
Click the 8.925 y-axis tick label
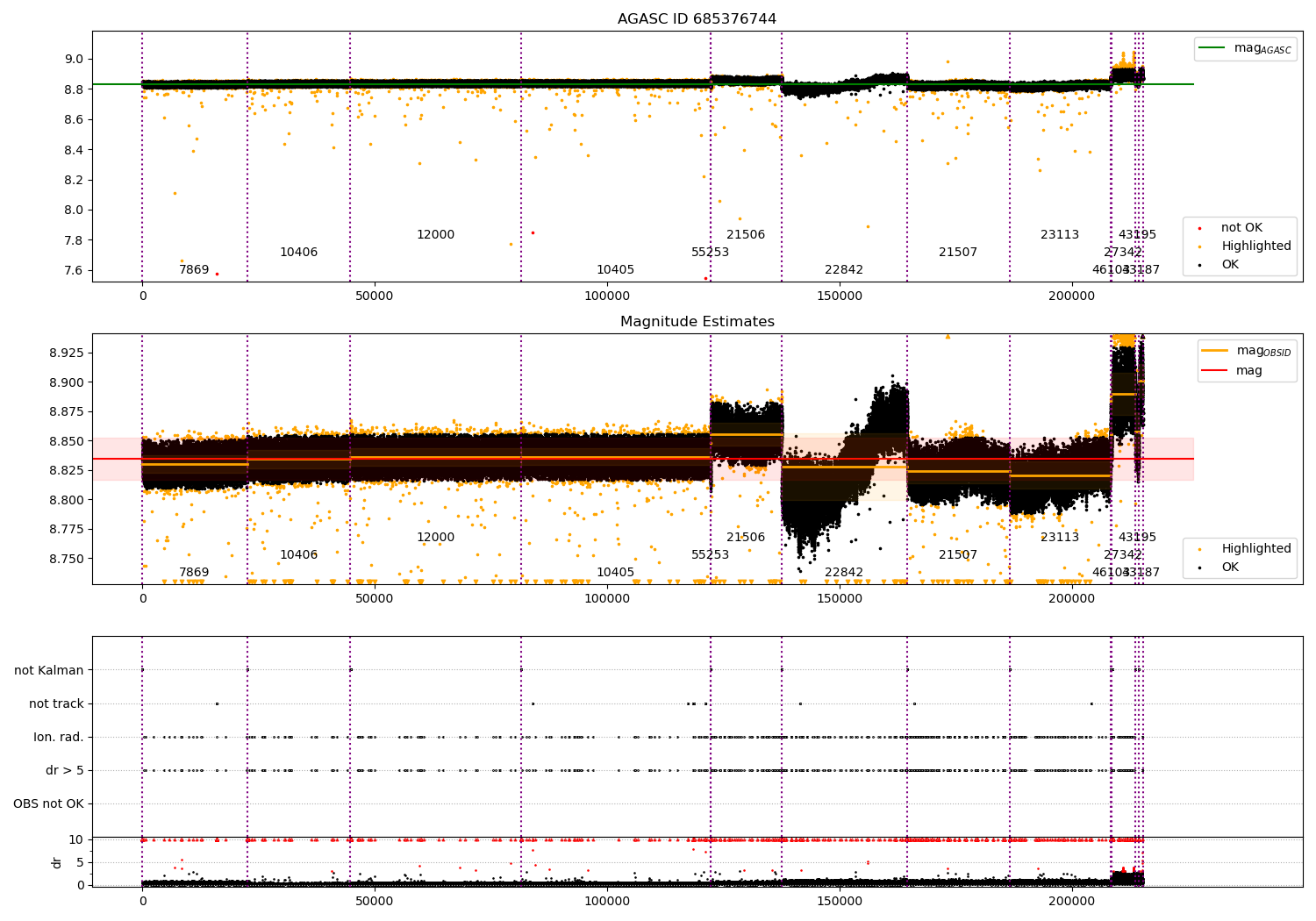pyautogui.click(x=66, y=353)
